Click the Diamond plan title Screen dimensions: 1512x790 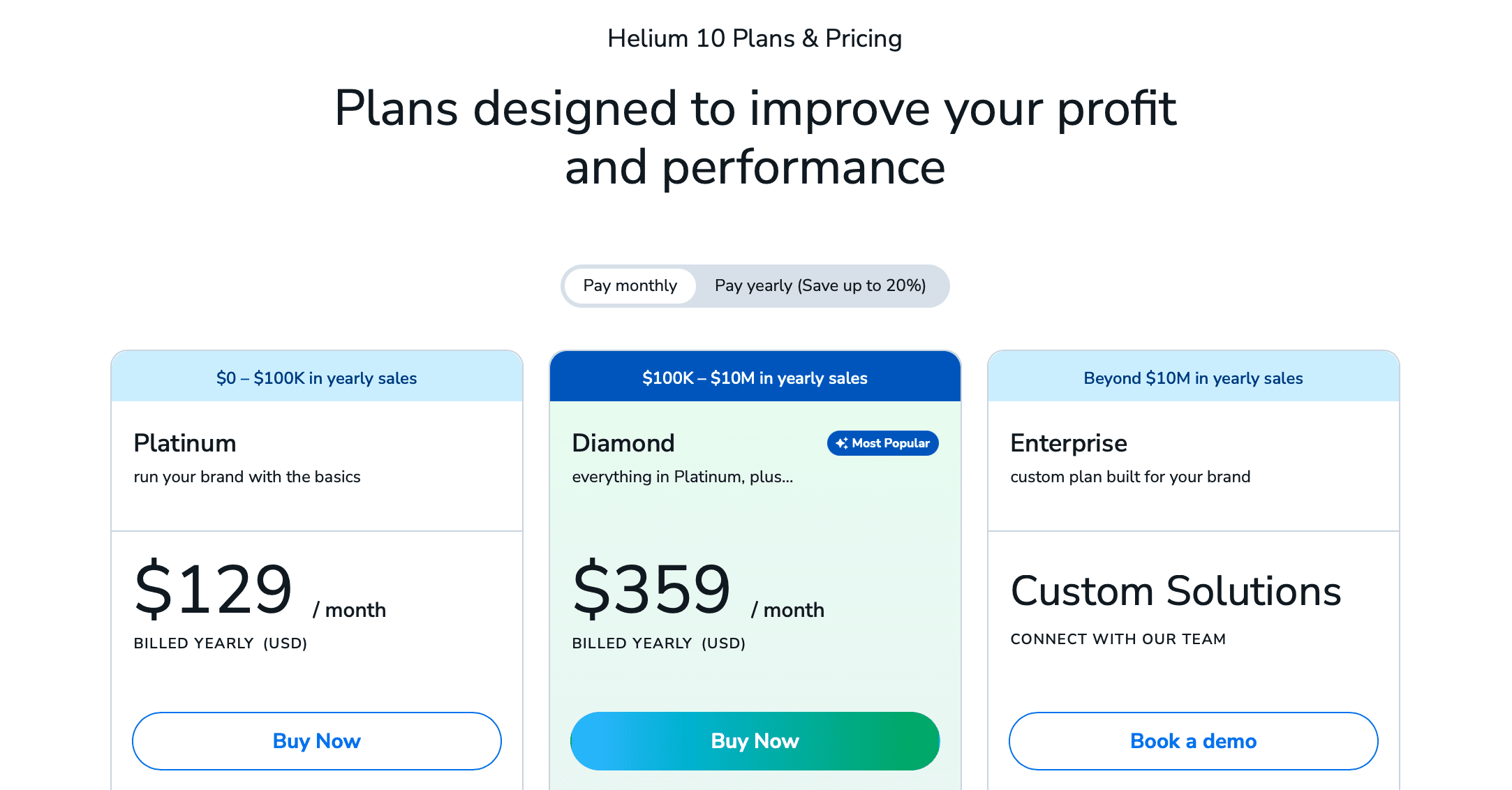coord(623,443)
